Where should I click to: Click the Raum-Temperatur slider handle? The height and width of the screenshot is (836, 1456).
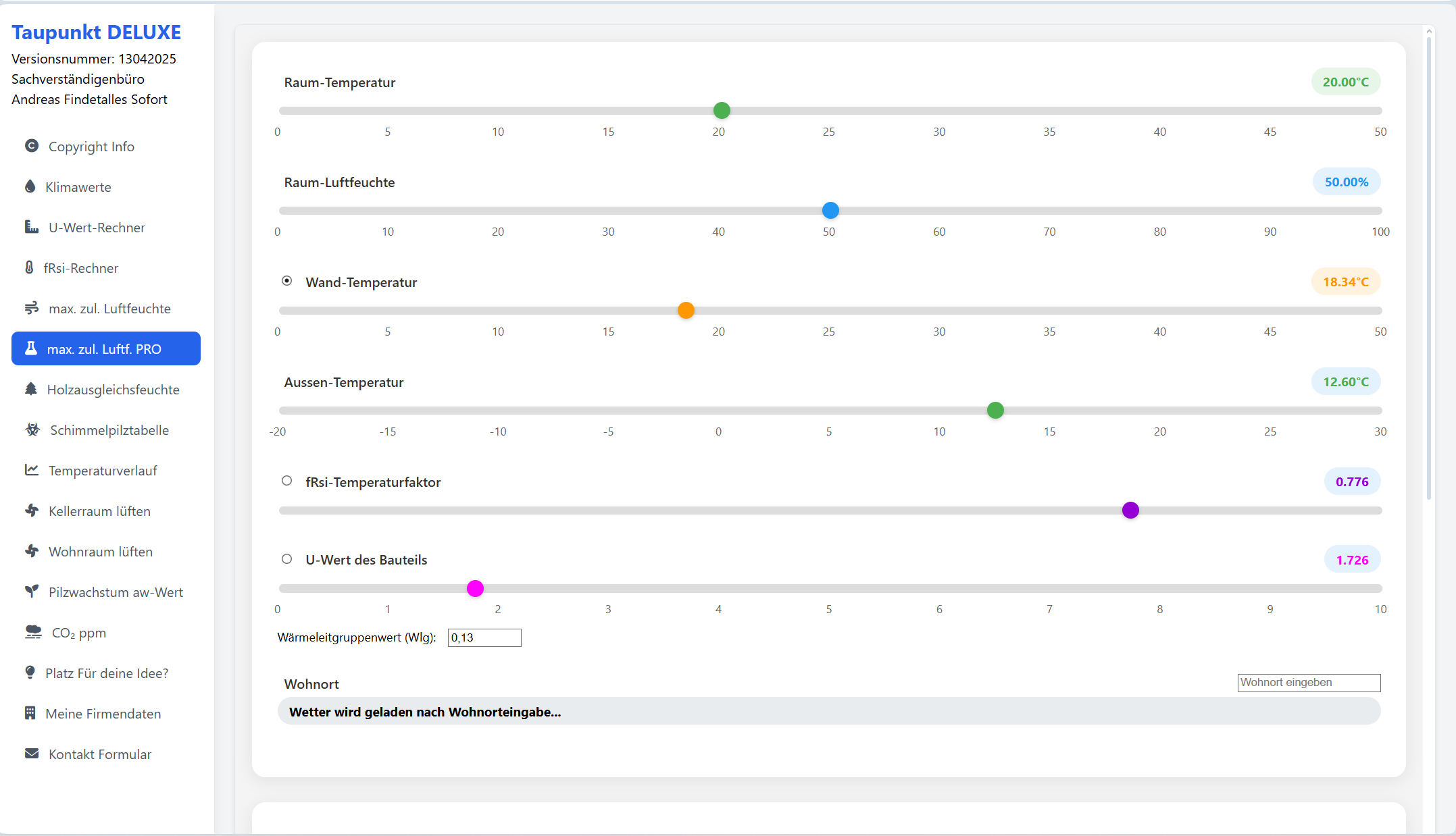pyautogui.click(x=722, y=110)
